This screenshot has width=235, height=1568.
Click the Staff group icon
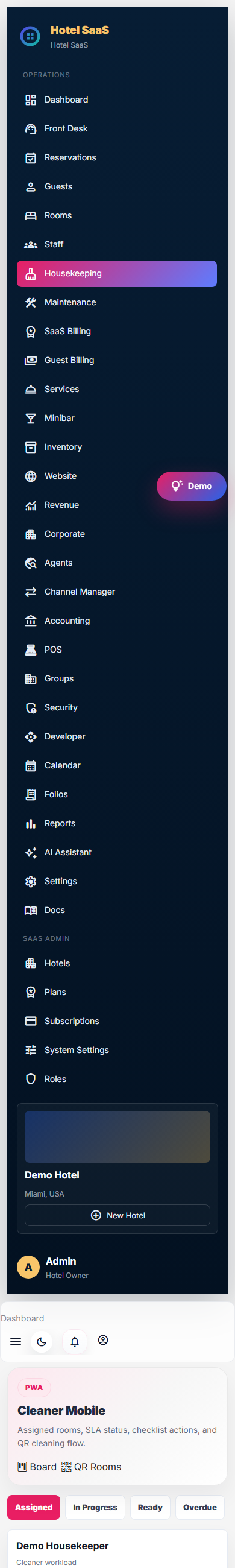tap(31, 244)
